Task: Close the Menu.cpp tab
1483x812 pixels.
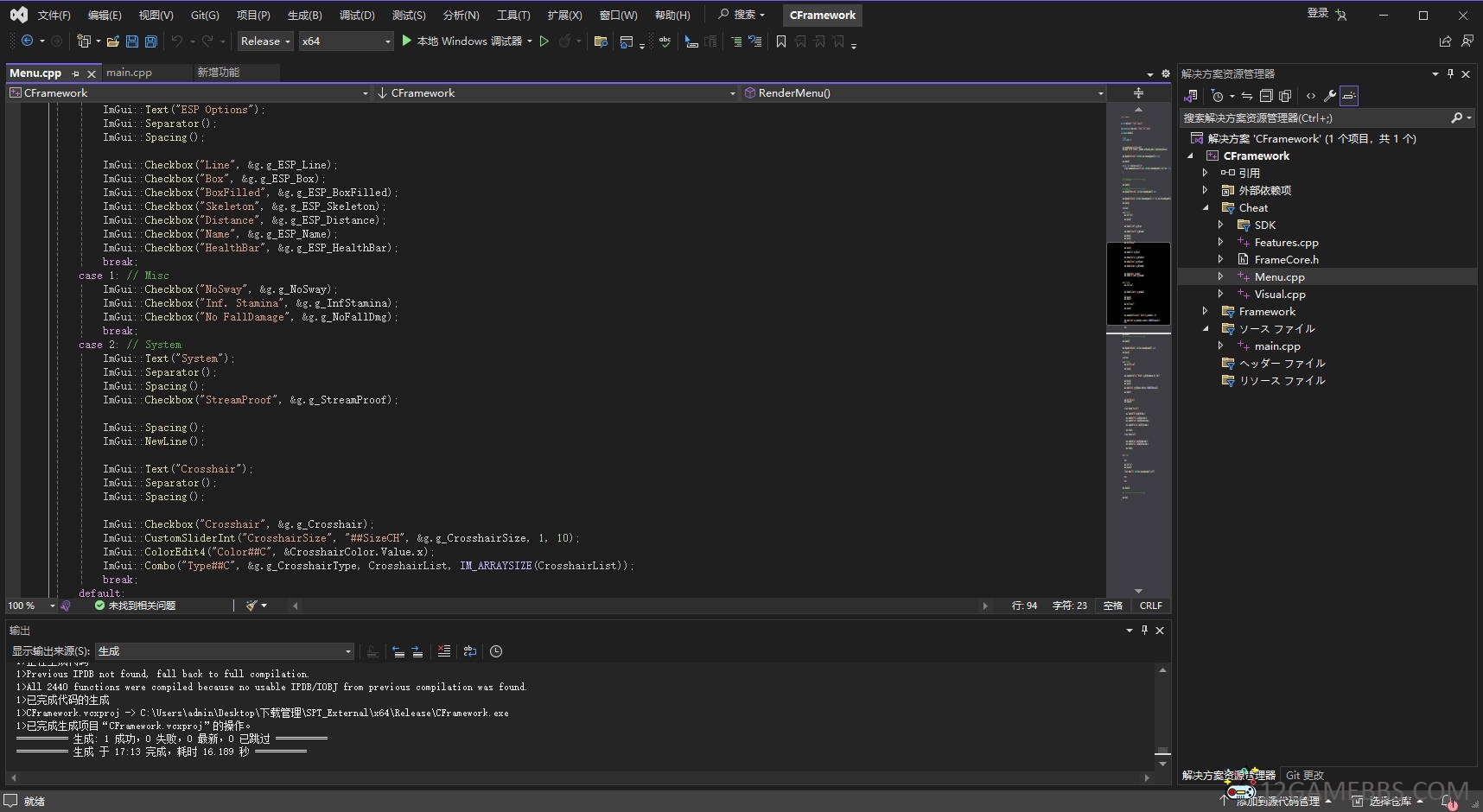Action: coord(92,74)
